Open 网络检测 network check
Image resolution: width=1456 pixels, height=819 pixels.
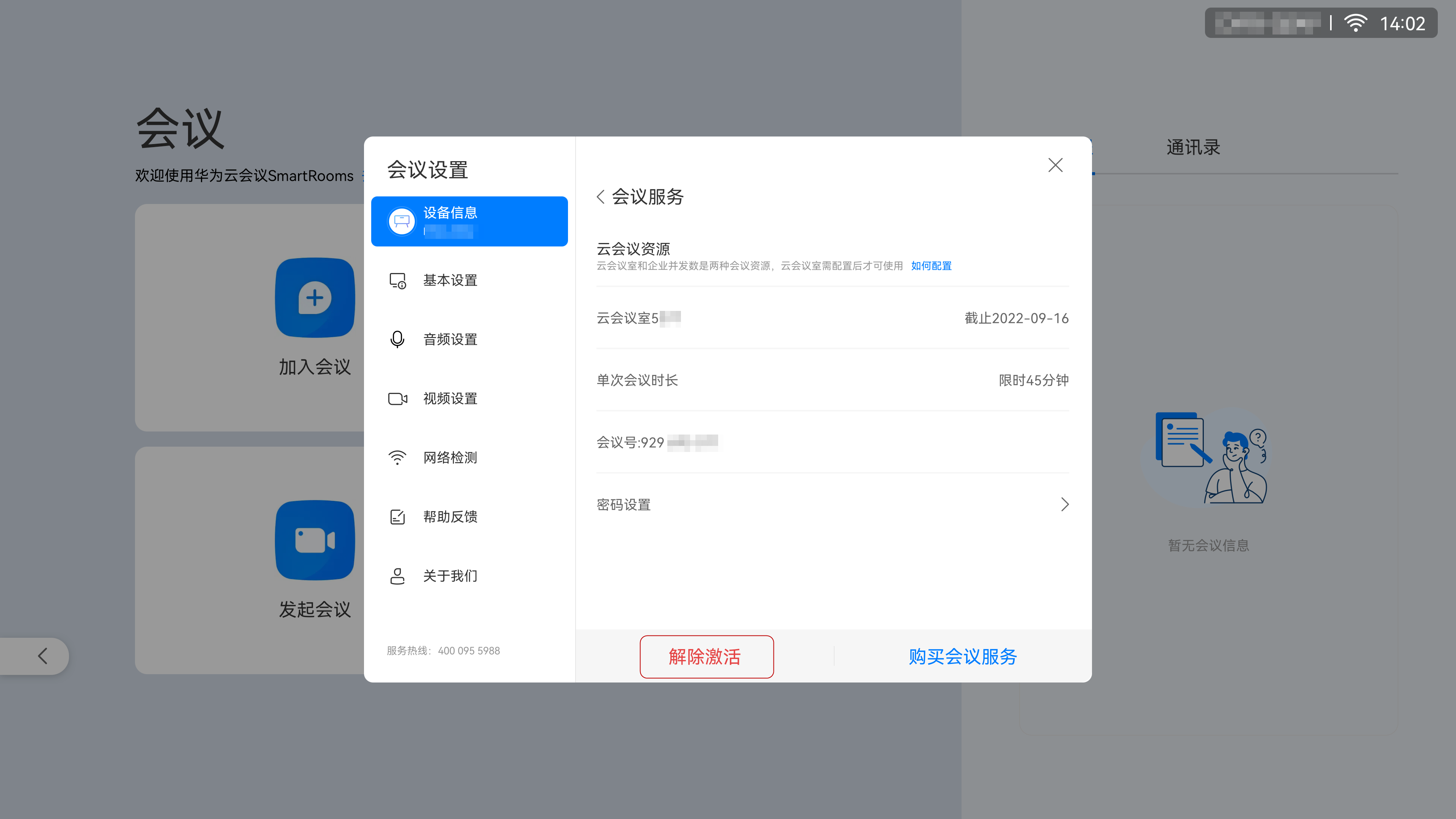(469, 457)
